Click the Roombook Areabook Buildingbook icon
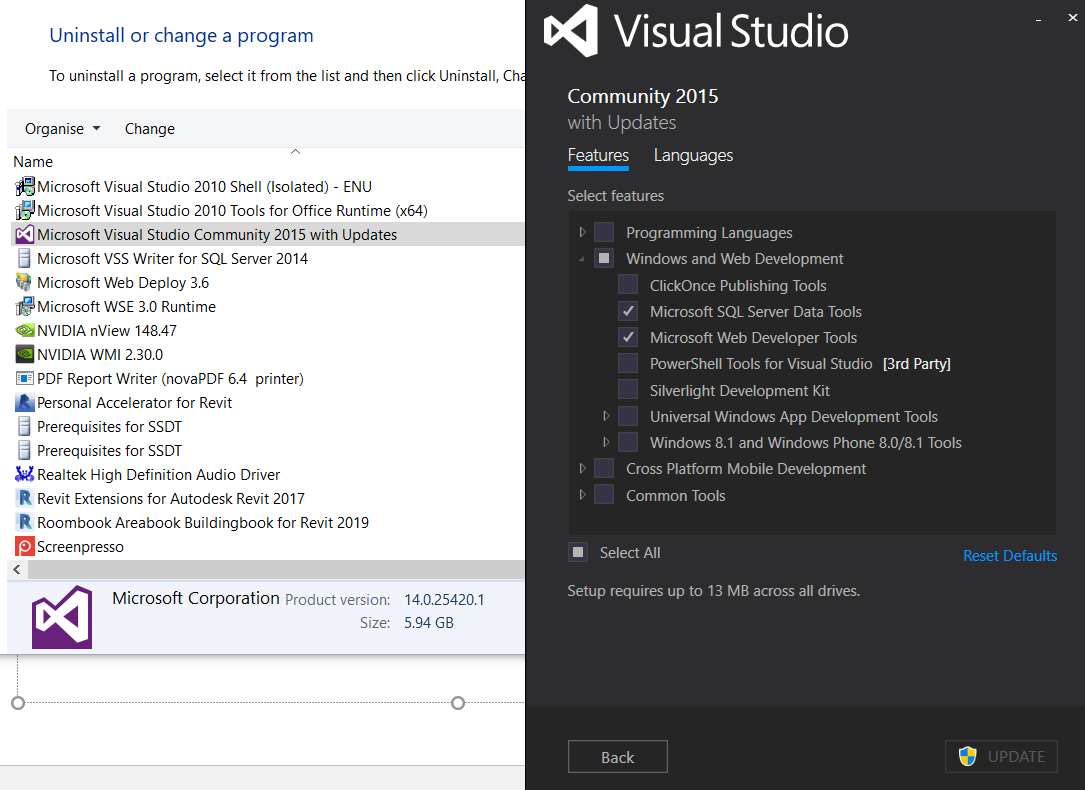1085x790 pixels. pos(25,522)
